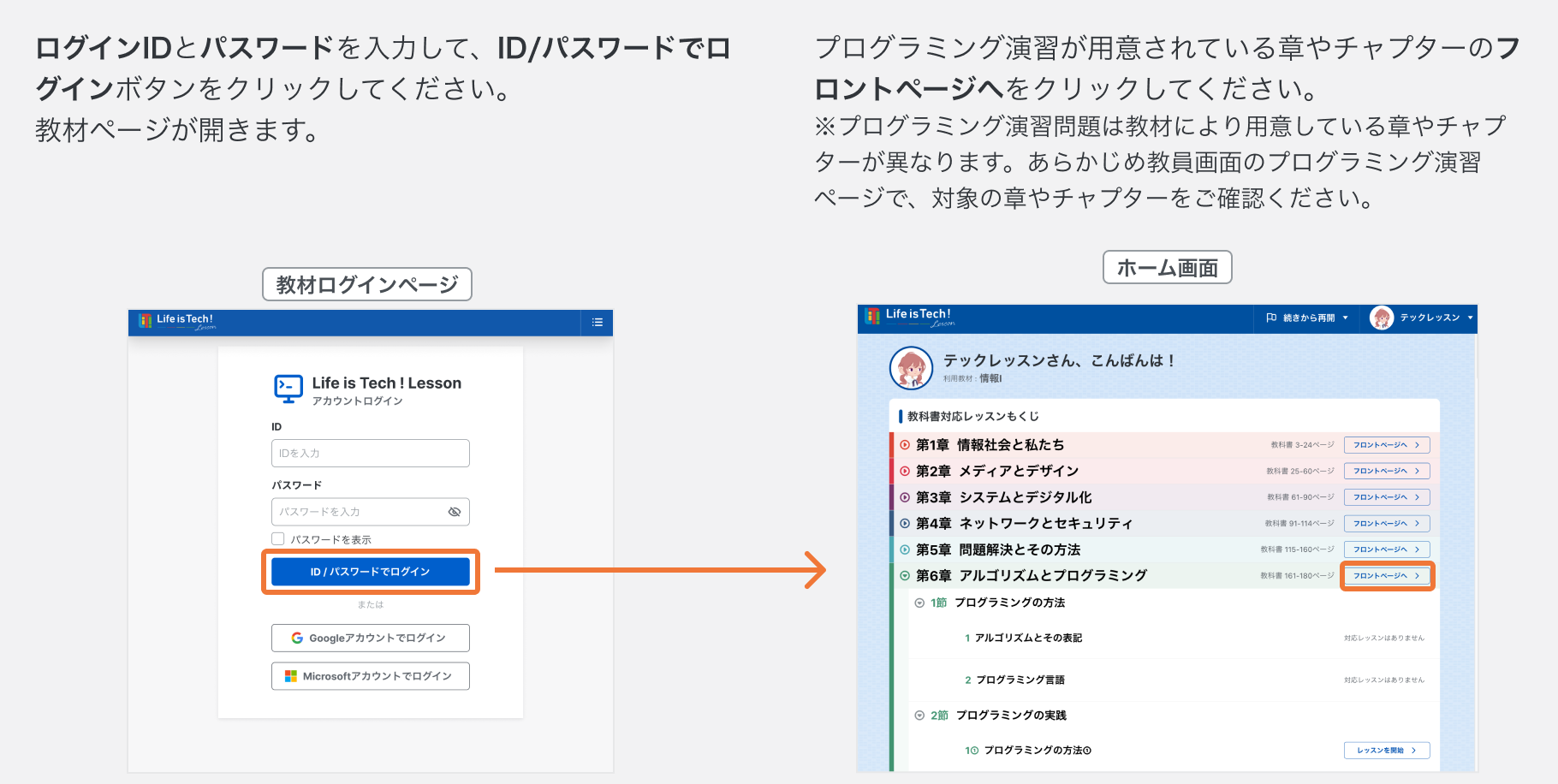Open the list menu icon in login page header

597,323
